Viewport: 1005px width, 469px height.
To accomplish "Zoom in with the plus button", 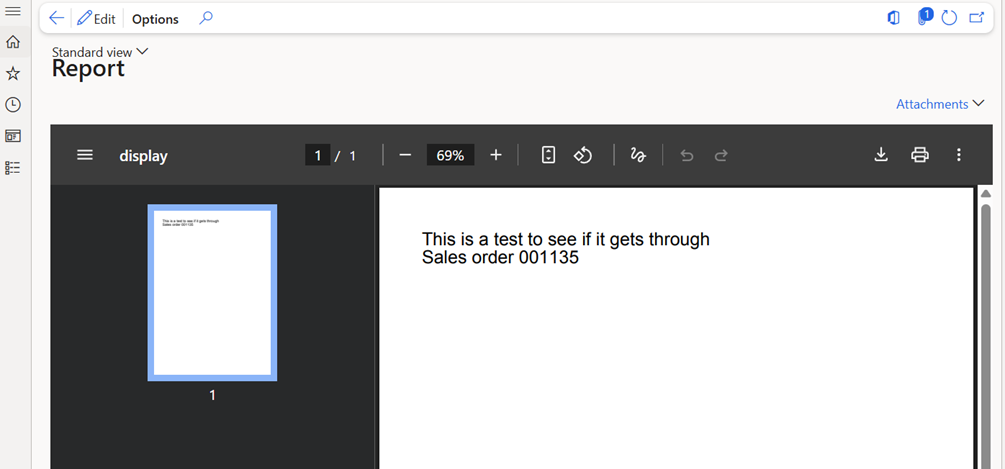I will coord(496,155).
